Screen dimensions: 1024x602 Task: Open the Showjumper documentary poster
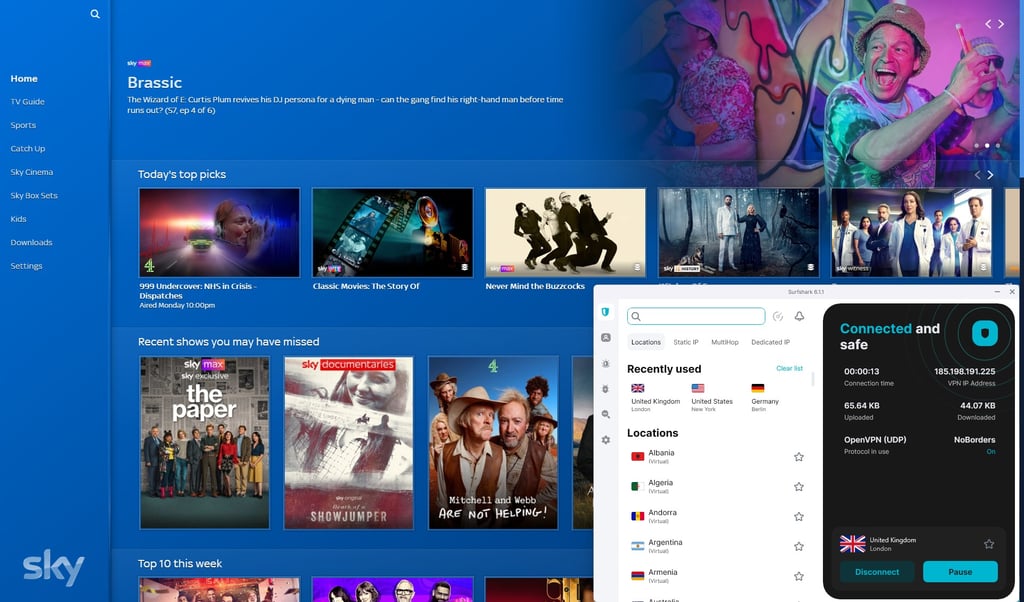point(349,443)
